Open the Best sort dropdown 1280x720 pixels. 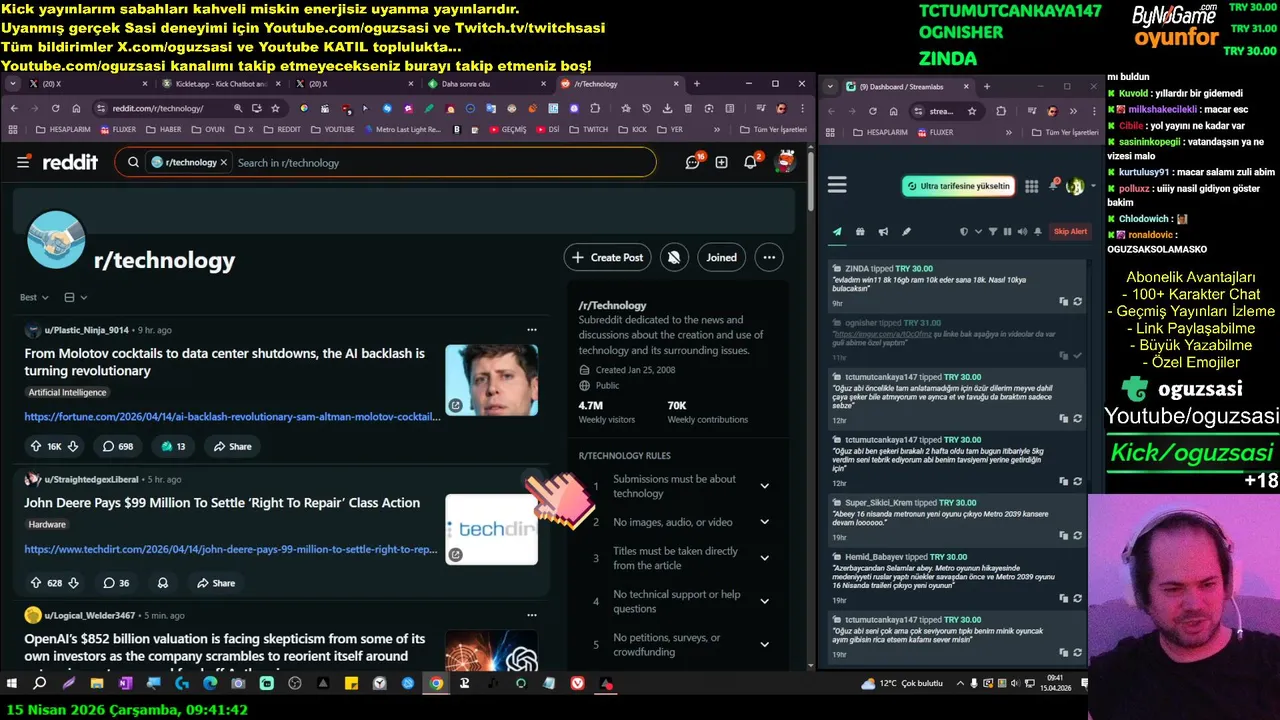(x=34, y=297)
